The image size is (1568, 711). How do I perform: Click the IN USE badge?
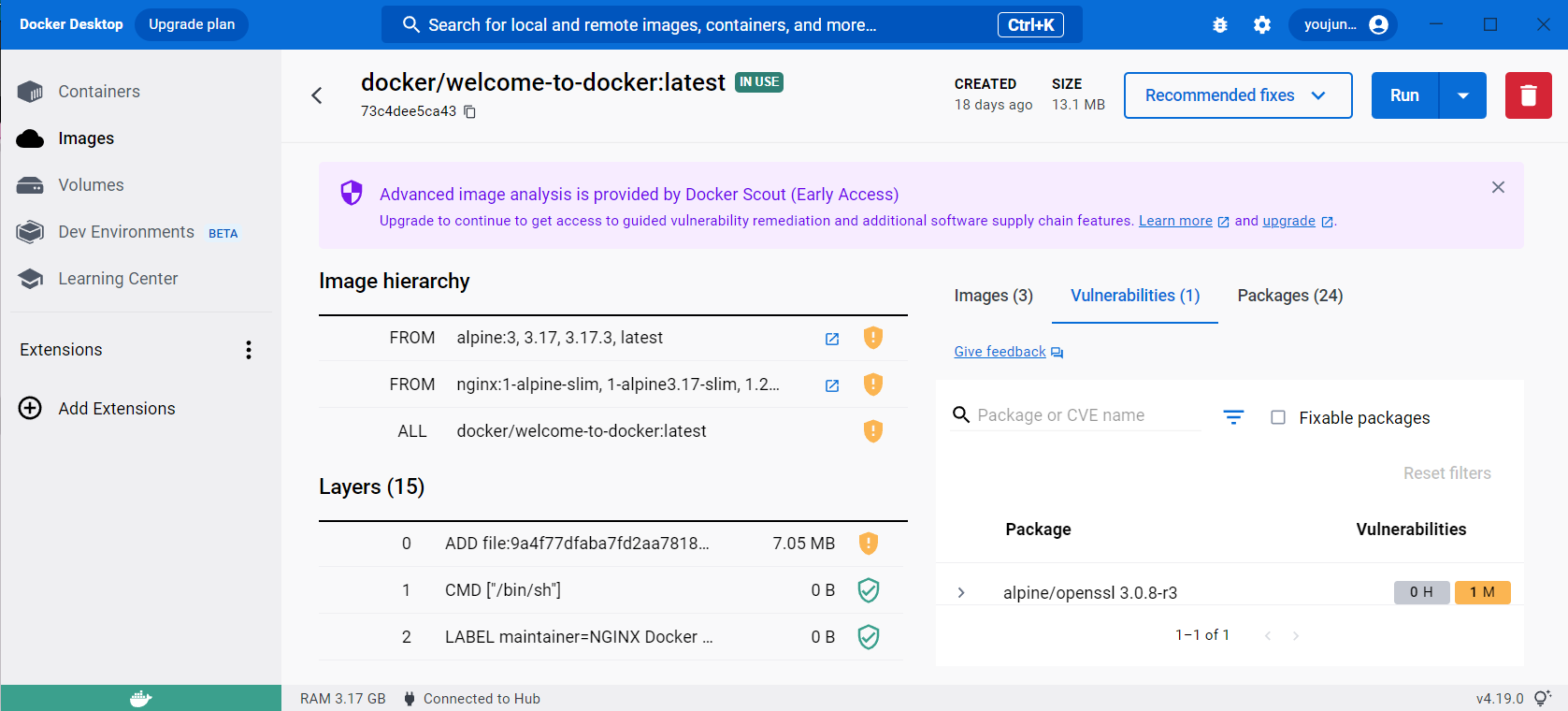tap(759, 82)
